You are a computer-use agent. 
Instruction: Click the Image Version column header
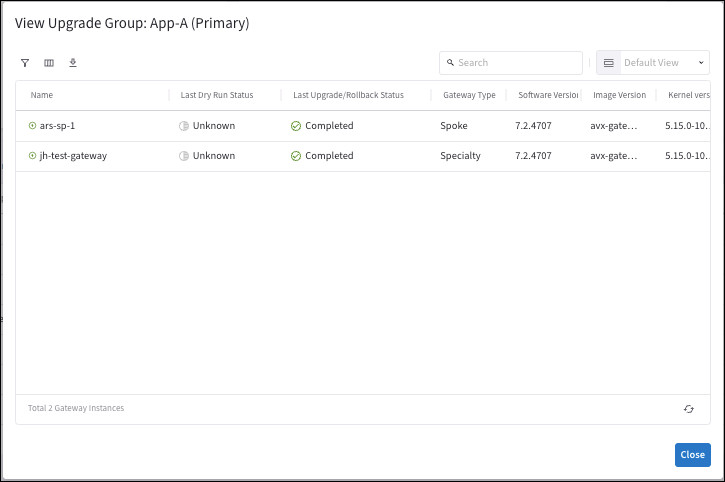tap(619, 95)
